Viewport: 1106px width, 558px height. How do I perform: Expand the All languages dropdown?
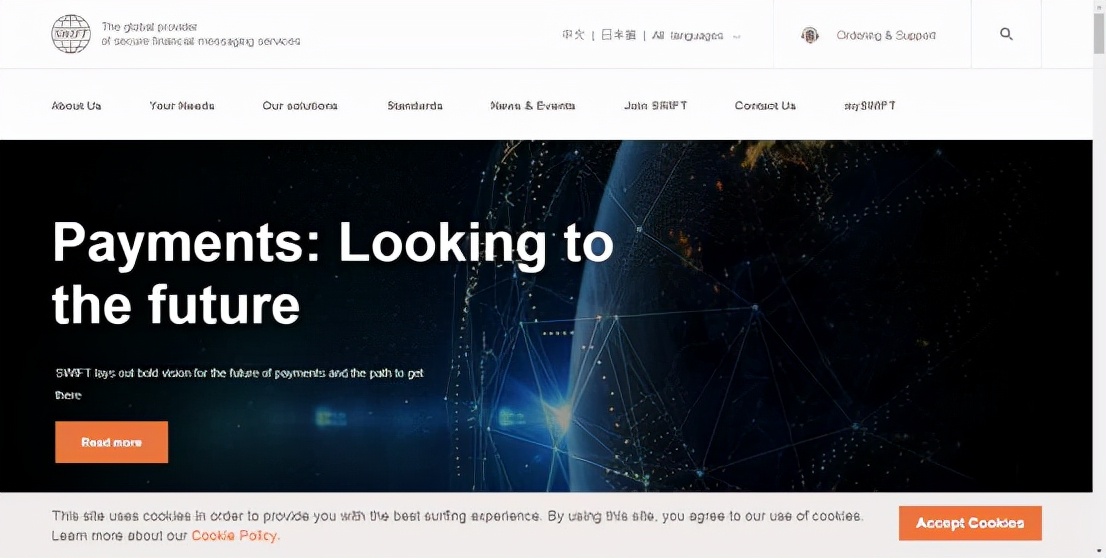point(696,35)
